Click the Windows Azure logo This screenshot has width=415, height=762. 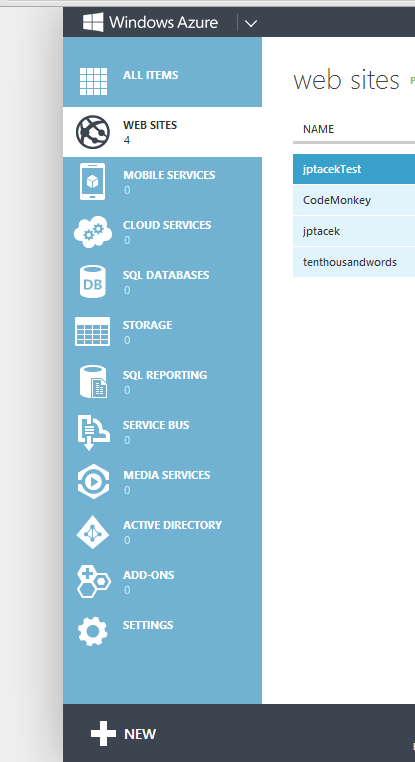(x=151, y=22)
